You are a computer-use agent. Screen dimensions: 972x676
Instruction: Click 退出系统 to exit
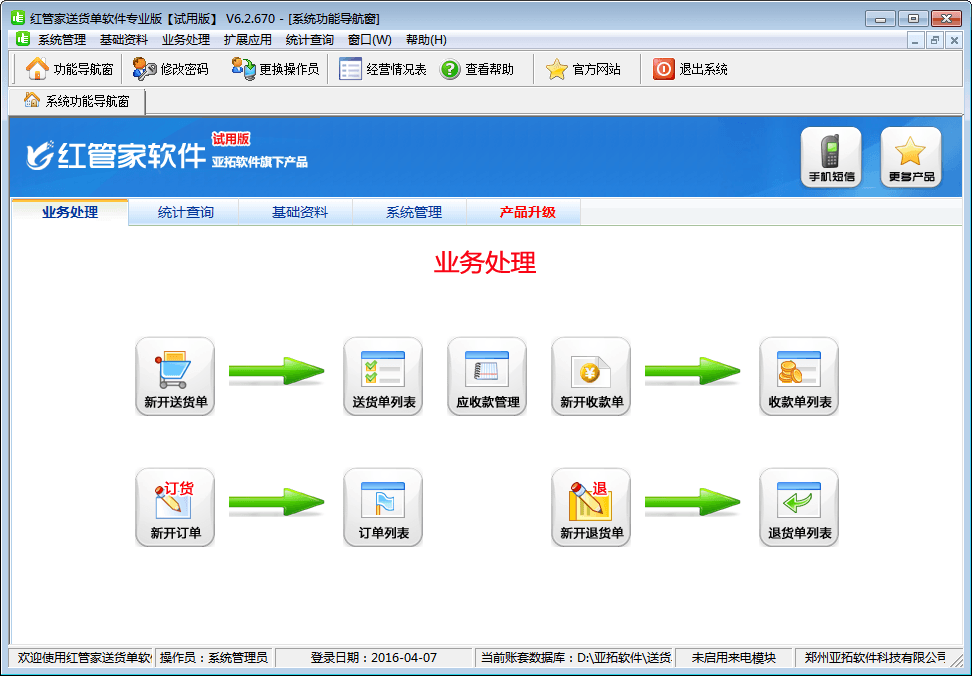coord(691,69)
